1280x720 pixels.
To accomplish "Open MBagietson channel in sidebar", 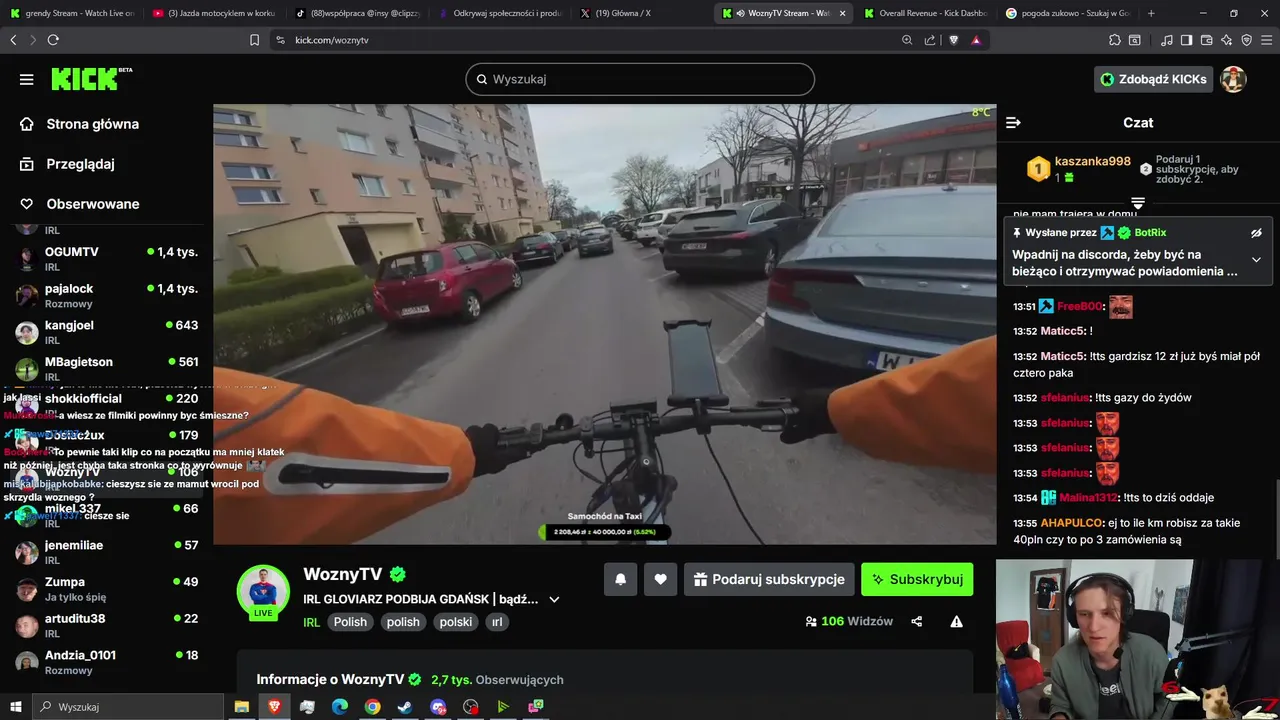I will click(106, 368).
